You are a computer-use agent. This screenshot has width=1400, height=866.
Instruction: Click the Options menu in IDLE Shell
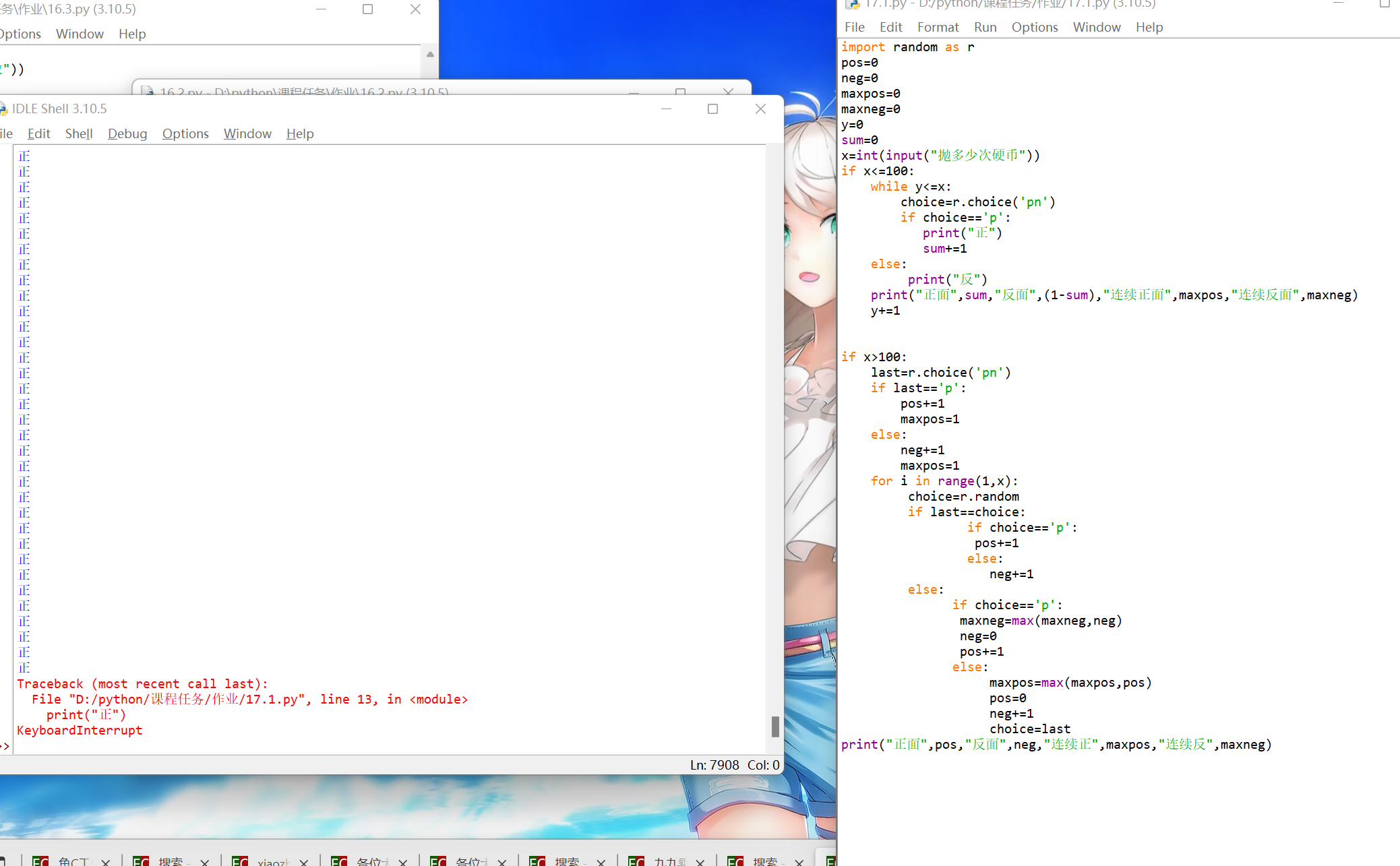point(184,133)
